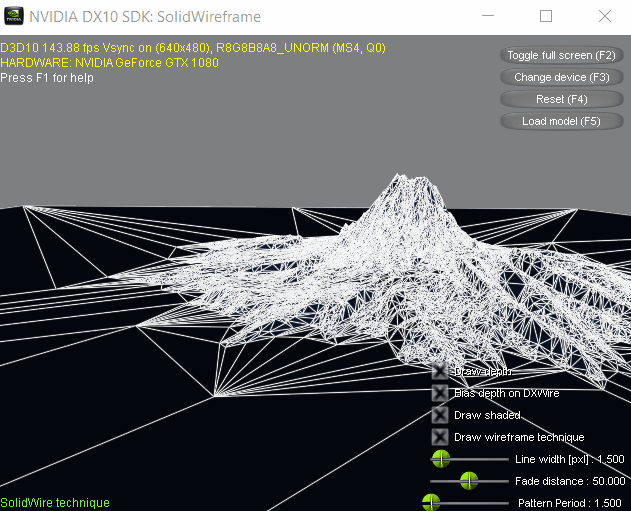Viewport: 631px width, 511px height.
Task: Toggle the Draw depth checkbox
Action: [440, 371]
